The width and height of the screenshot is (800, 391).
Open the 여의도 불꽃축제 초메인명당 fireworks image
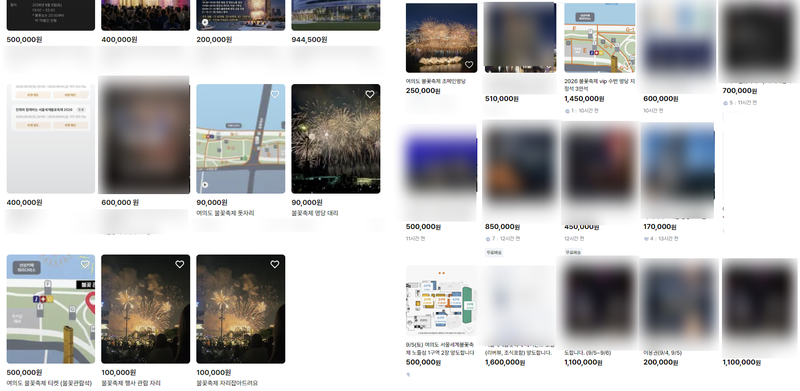coord(441,38)
